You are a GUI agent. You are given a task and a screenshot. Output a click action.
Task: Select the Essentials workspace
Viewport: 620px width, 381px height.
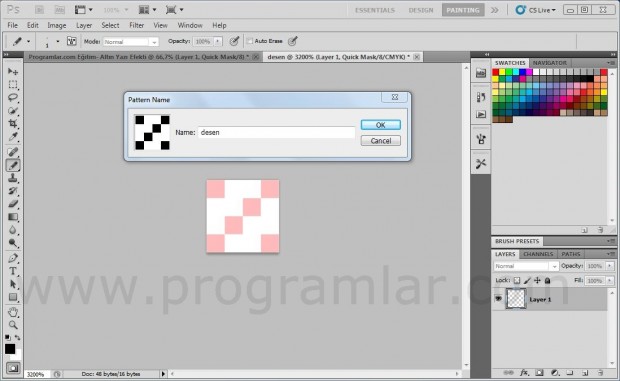point(375,10)
